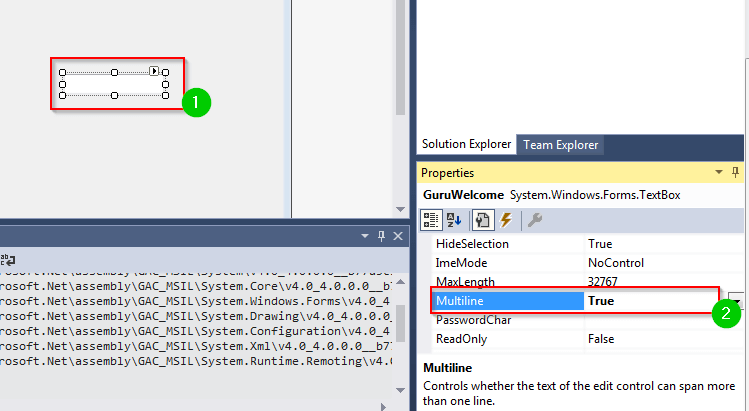Image resolution: width=749 pixels, height=411 pixels.
Task: Pin the Properties panel
Action: (x=736, y=173)
